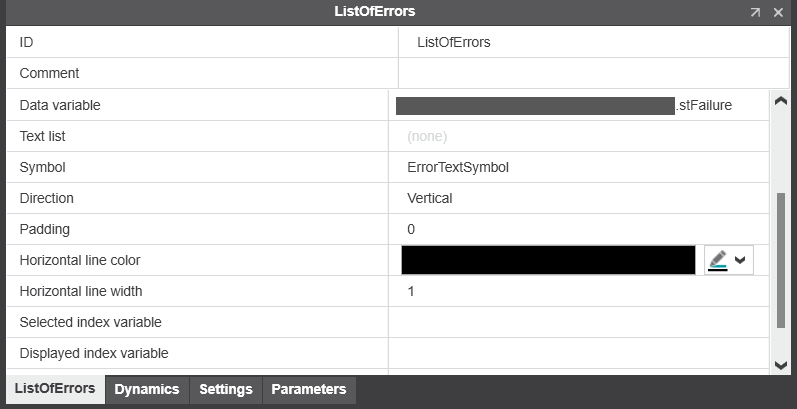Click the pop-out arrow icon in title bar
797x409 pixels.
(755, 12)
